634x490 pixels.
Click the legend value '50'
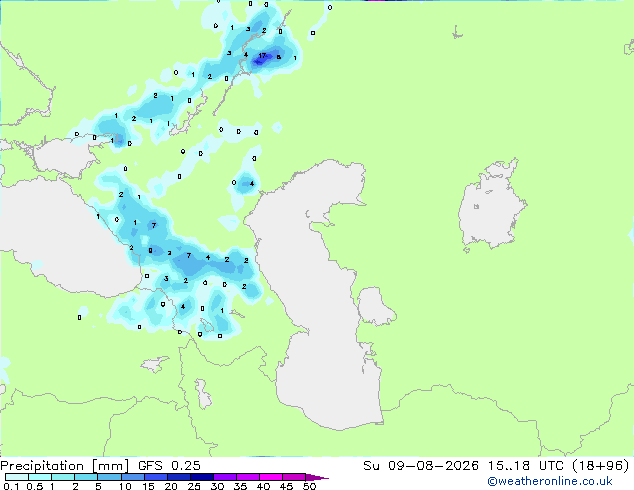click(x=309, y=486)
